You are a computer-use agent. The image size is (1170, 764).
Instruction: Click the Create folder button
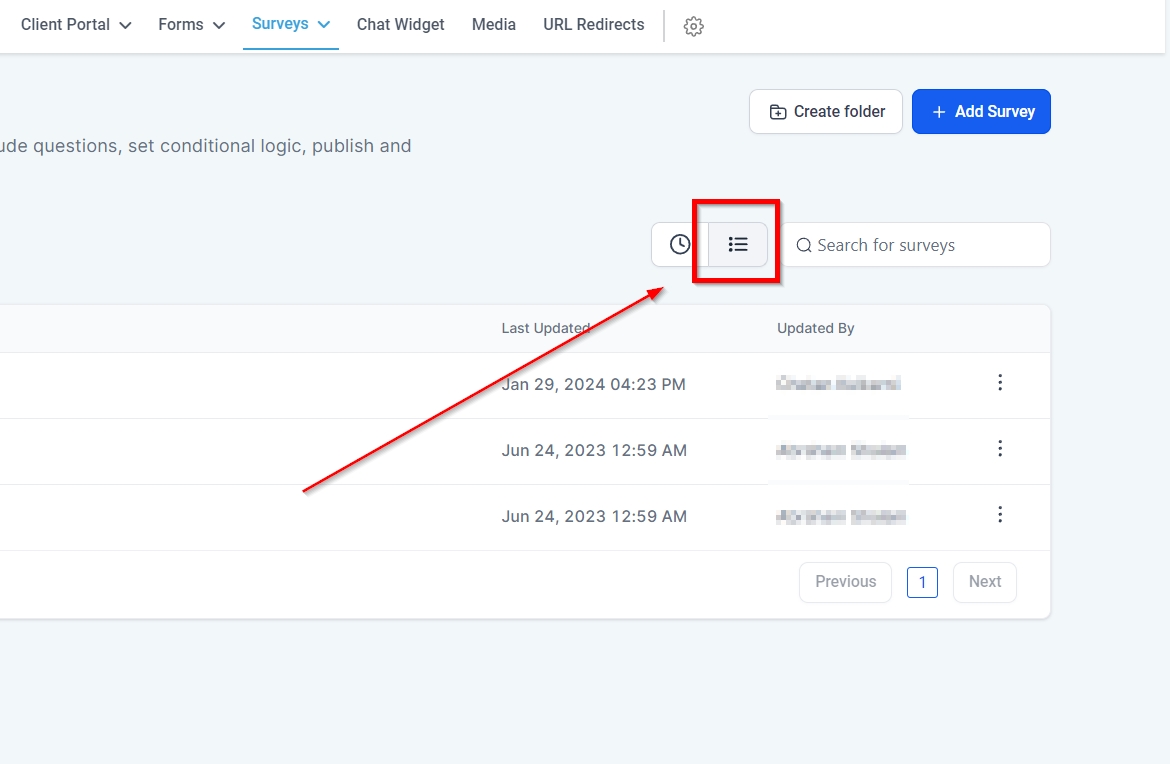tap(826, 112)
